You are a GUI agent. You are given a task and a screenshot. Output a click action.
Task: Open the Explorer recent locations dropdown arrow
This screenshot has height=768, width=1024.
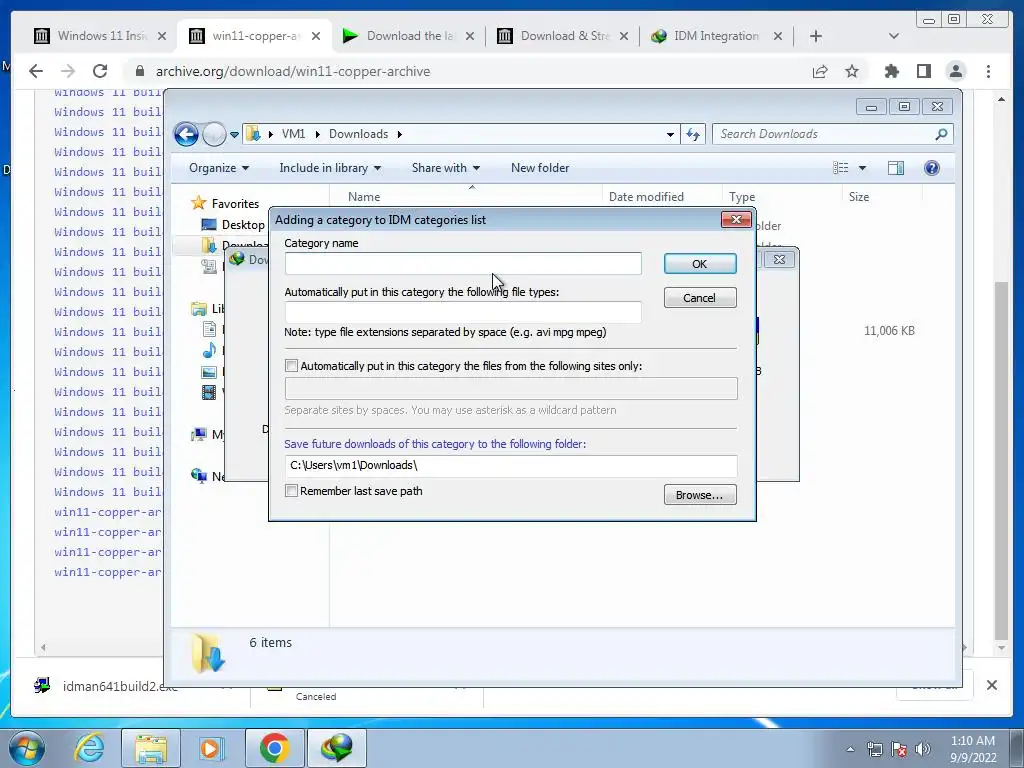pos(234,135)
